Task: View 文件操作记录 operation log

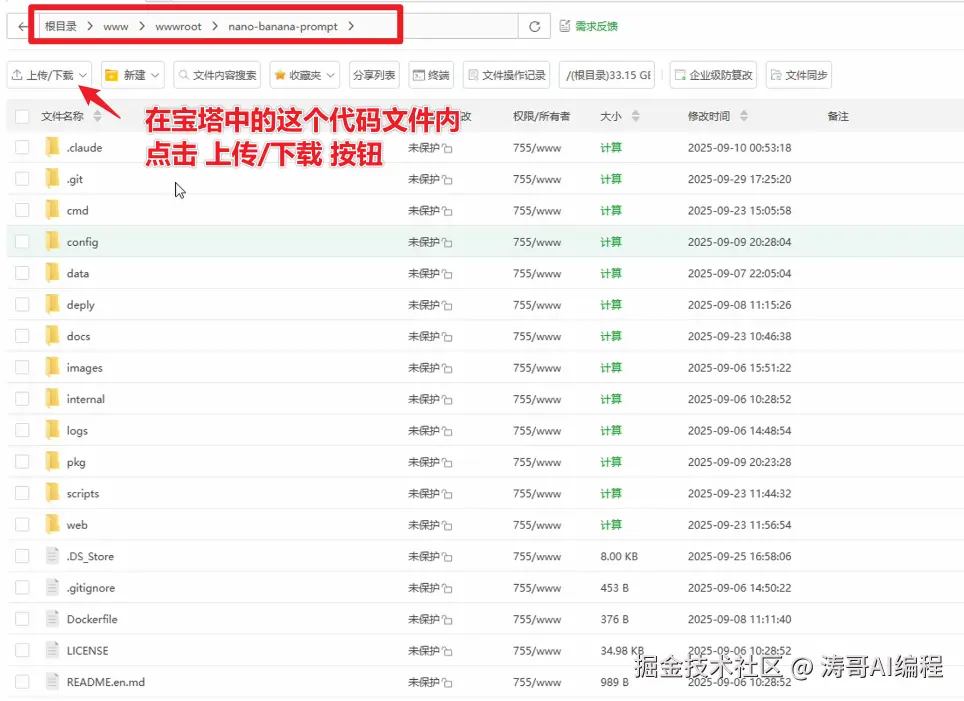Action: point(507,75)
